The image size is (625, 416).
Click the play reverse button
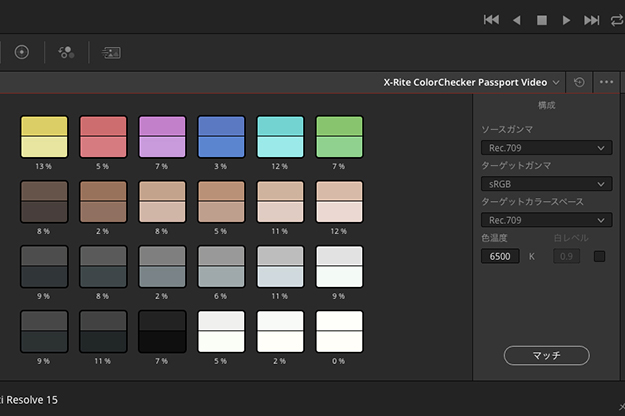tap(517, 20)
